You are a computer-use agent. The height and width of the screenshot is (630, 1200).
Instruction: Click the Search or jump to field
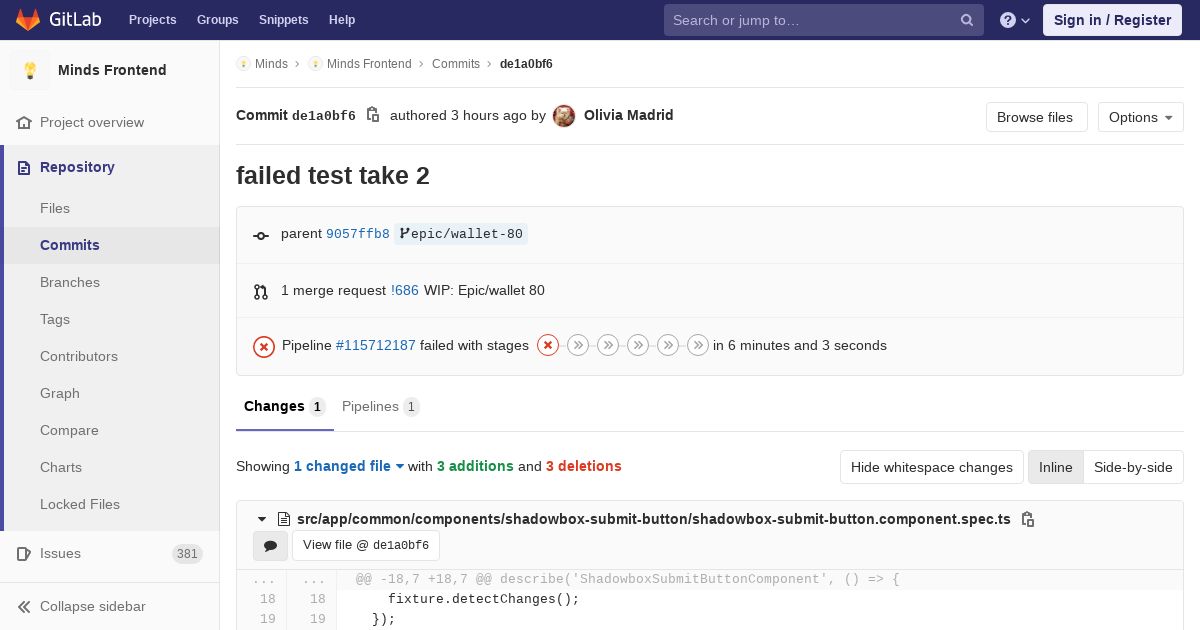[810, 20]
